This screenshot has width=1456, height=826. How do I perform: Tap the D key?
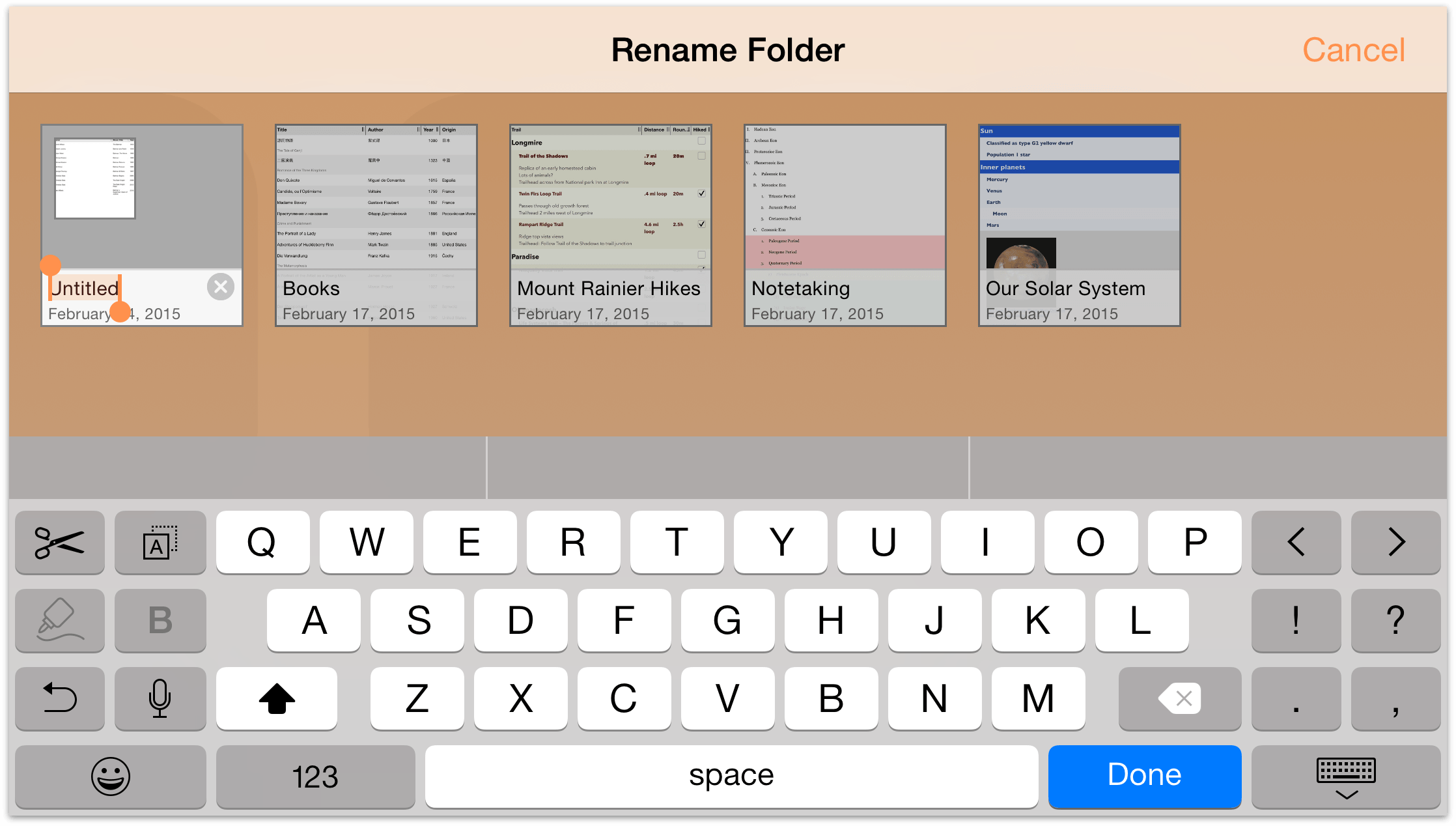521,620
